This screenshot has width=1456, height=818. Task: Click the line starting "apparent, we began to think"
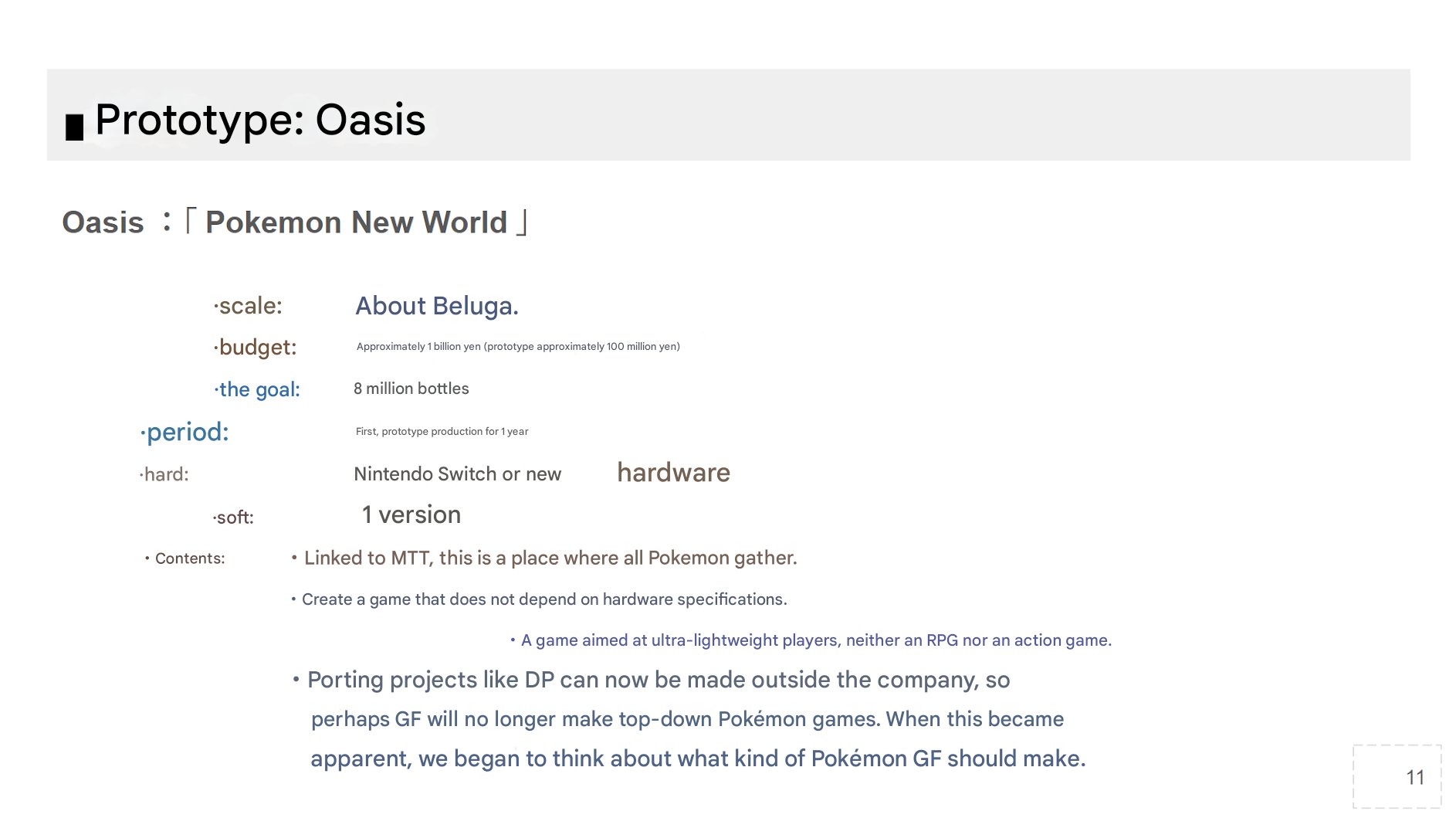click(x=698, y=759)
